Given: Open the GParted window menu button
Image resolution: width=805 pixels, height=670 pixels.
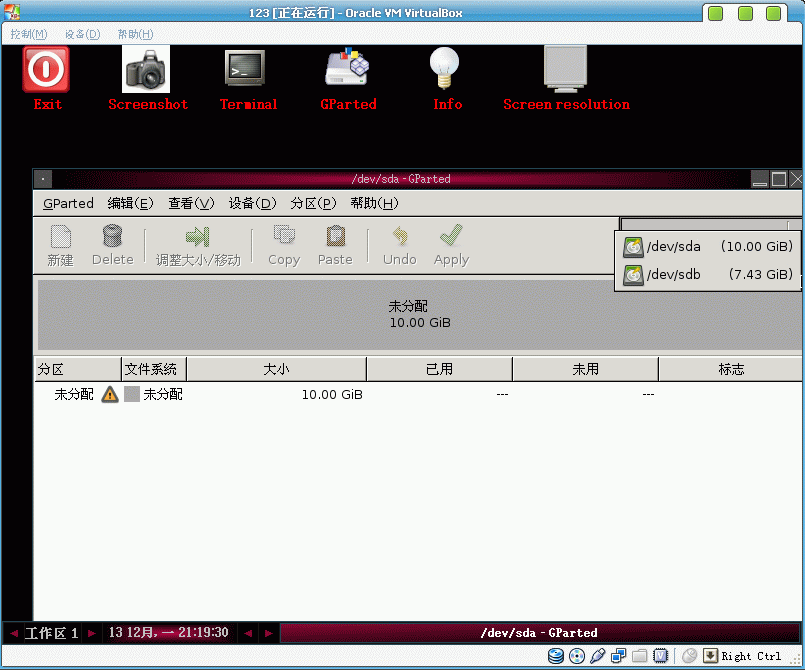Looking at the screenshot, I should point(43,179).
